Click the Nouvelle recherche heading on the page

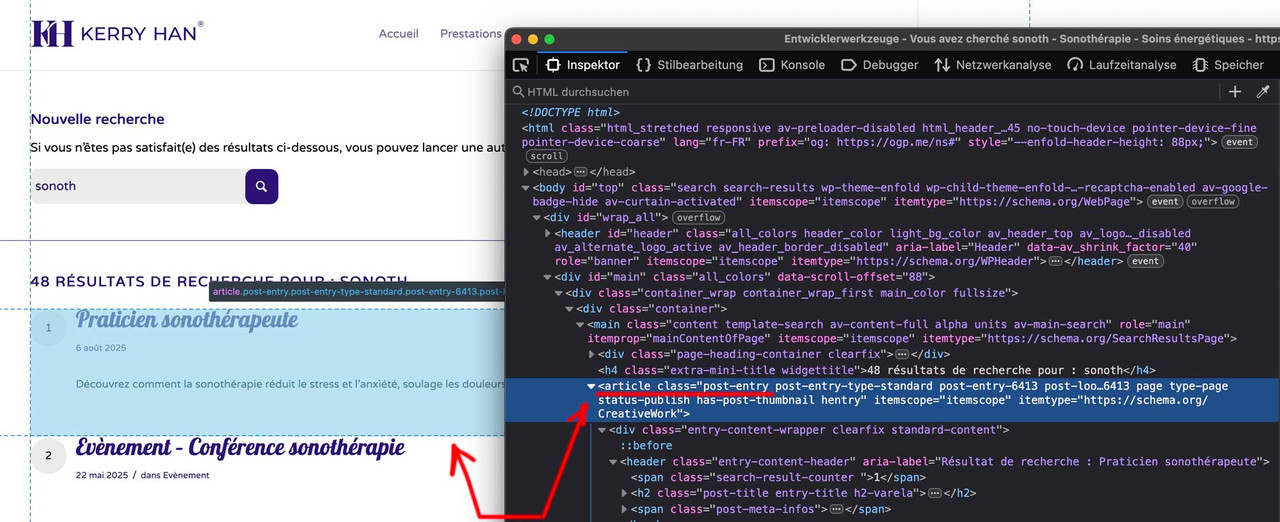97,119
